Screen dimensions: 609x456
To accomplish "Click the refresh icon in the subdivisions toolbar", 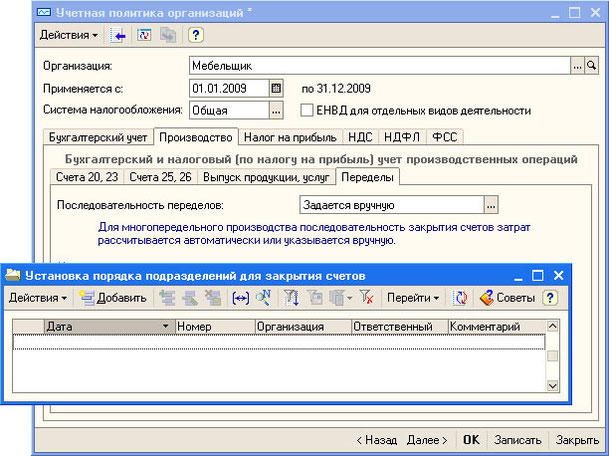I will pos(461,297).
